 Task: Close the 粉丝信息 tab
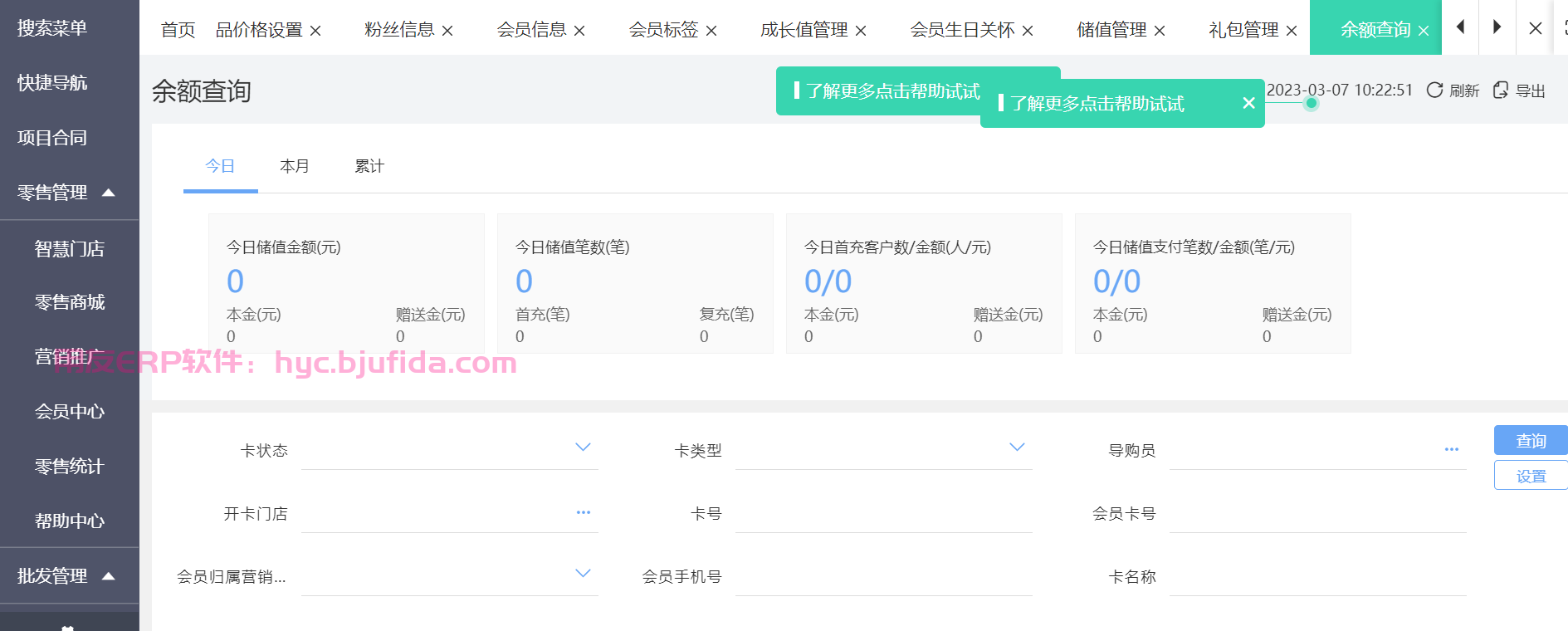pyautogui.click(x=447, y=31)
